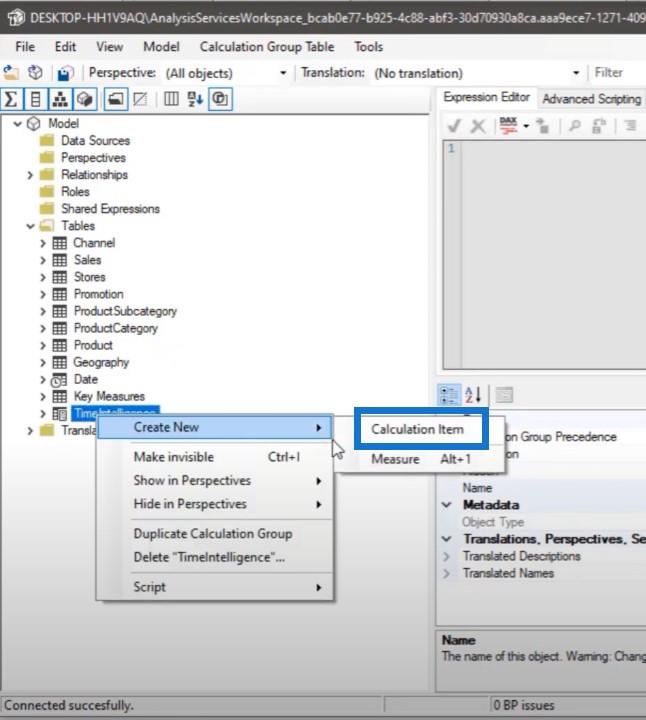Viewport: 646px width, 720px height.
Task: Click the alphabetical properties sort icon
Action: pos(473,395)
